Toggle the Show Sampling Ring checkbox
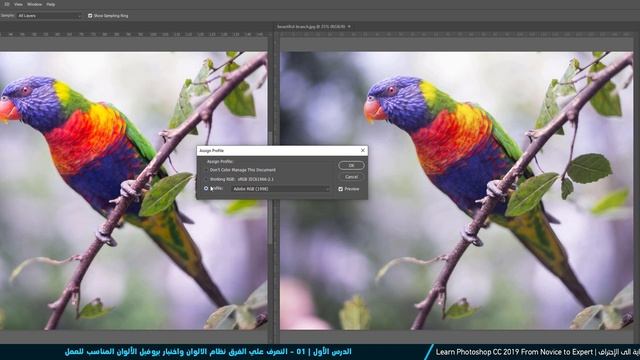 tap(90, 16)
